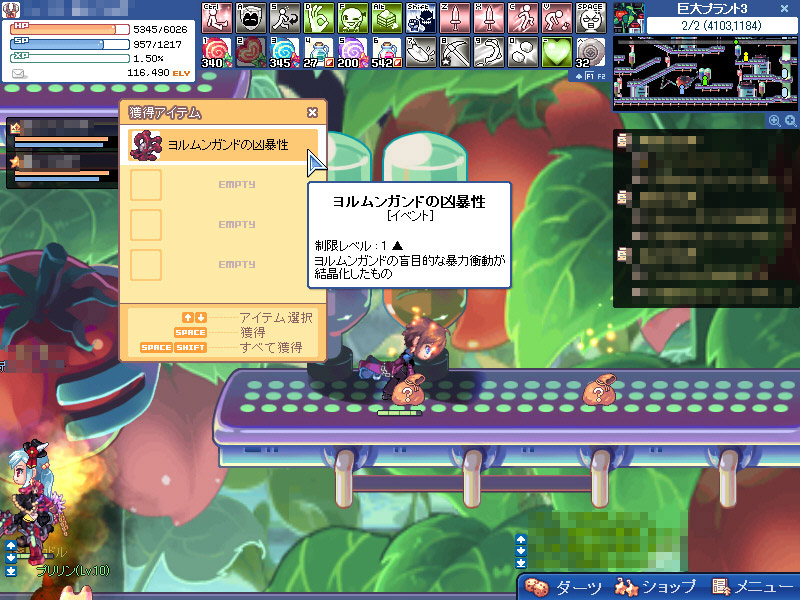Click the first party member crown icon
Viewport: 800px width, 600px height.
(x=15, y=128)
